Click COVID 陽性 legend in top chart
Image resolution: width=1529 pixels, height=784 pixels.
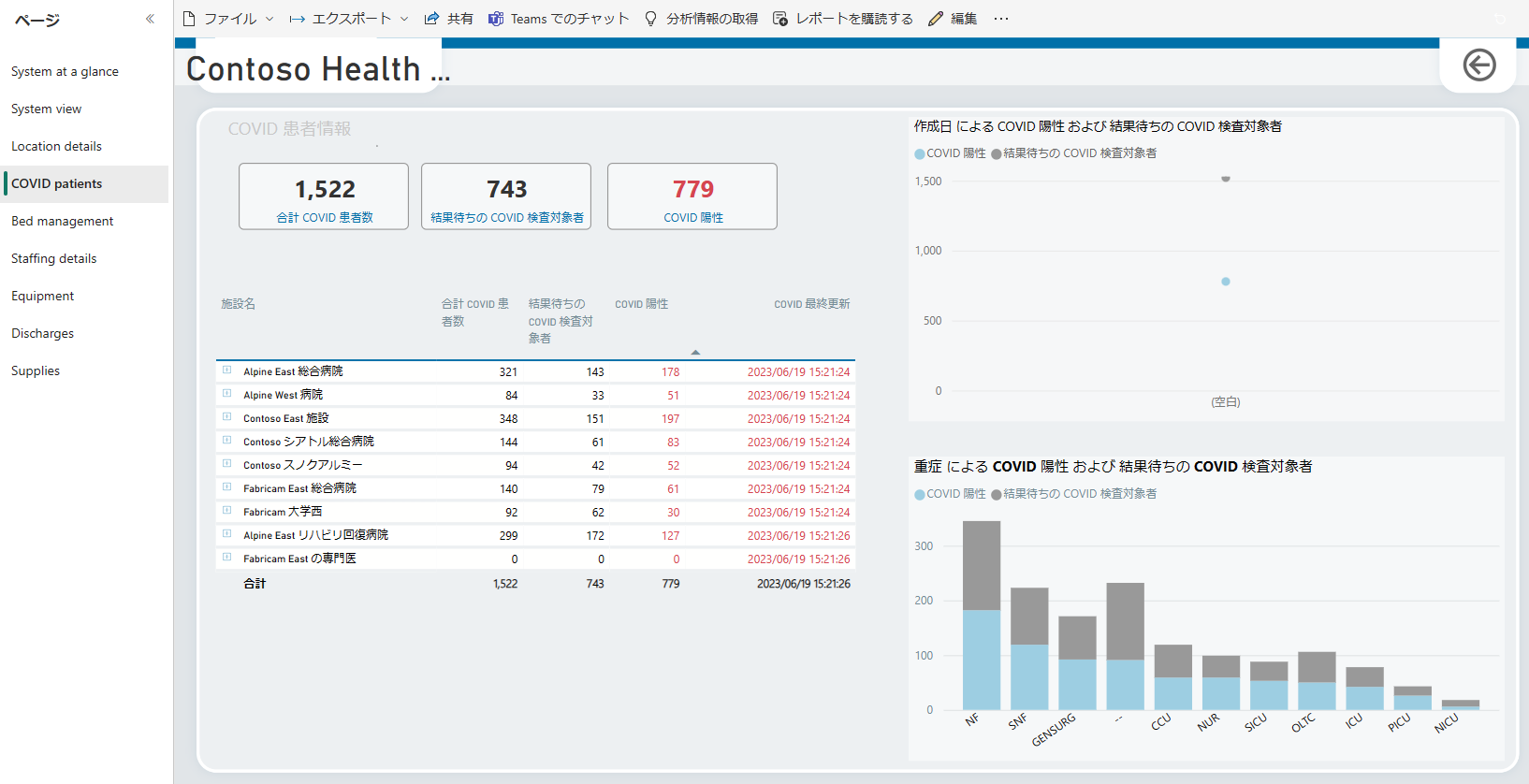[x=950, y=153]
